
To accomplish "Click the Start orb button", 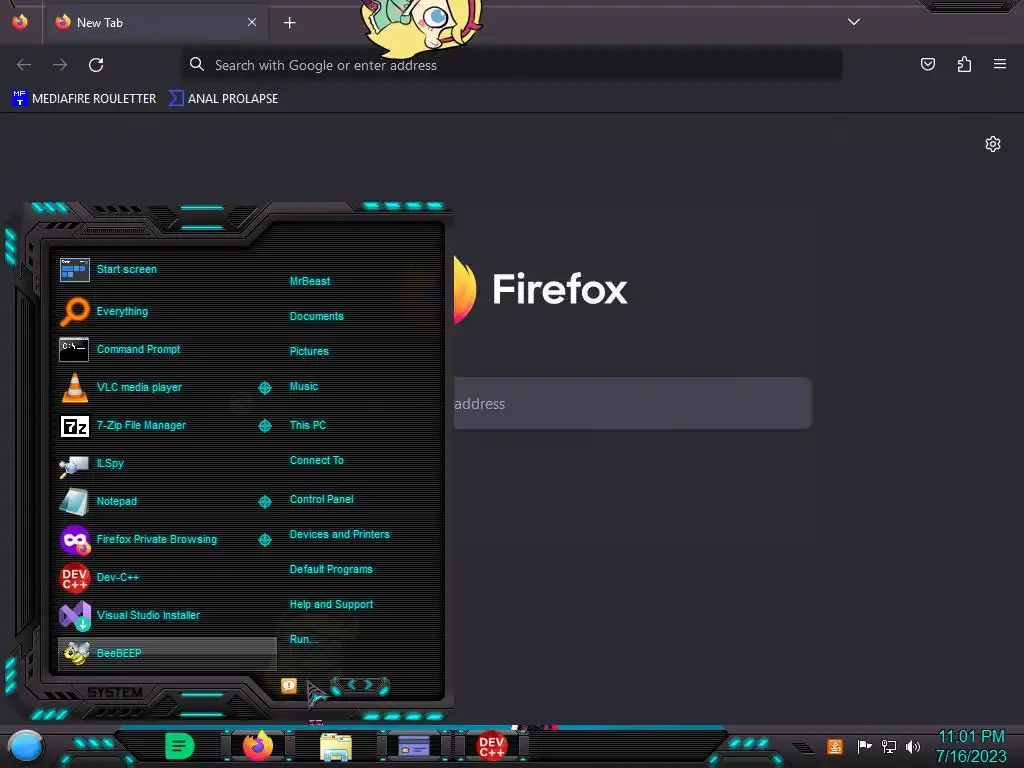I will pyautogui.click(x=25, y=746).
